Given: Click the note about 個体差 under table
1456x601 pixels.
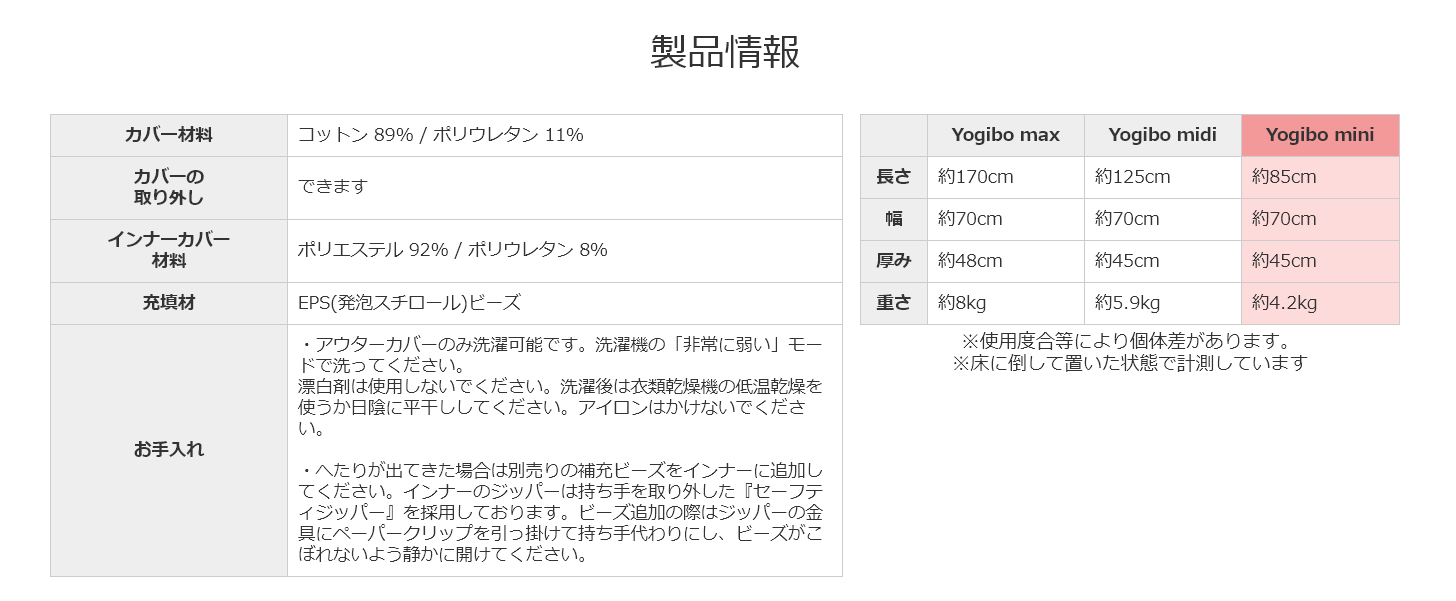Looking at the screenshot, I should tap(1130, 341).
